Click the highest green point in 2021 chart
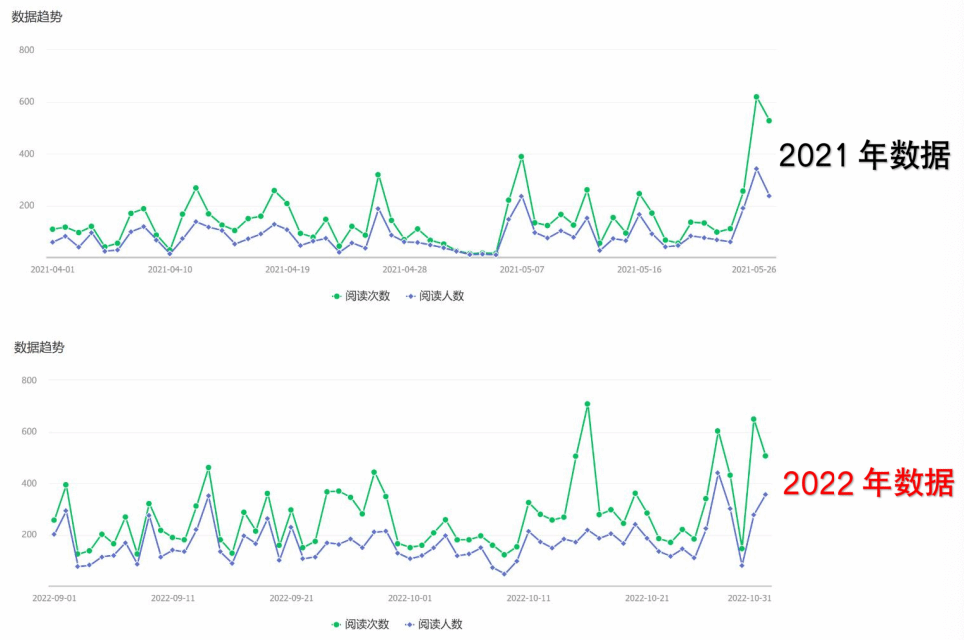This screenshot has width=964, height=640. tap(756, 97)
